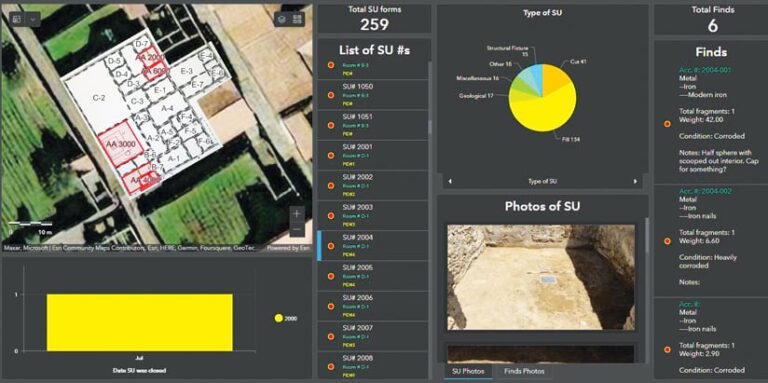Click the Geological 17 pie label
The height and width of the screenshot is (383, 768).
(x=476, y=96)
